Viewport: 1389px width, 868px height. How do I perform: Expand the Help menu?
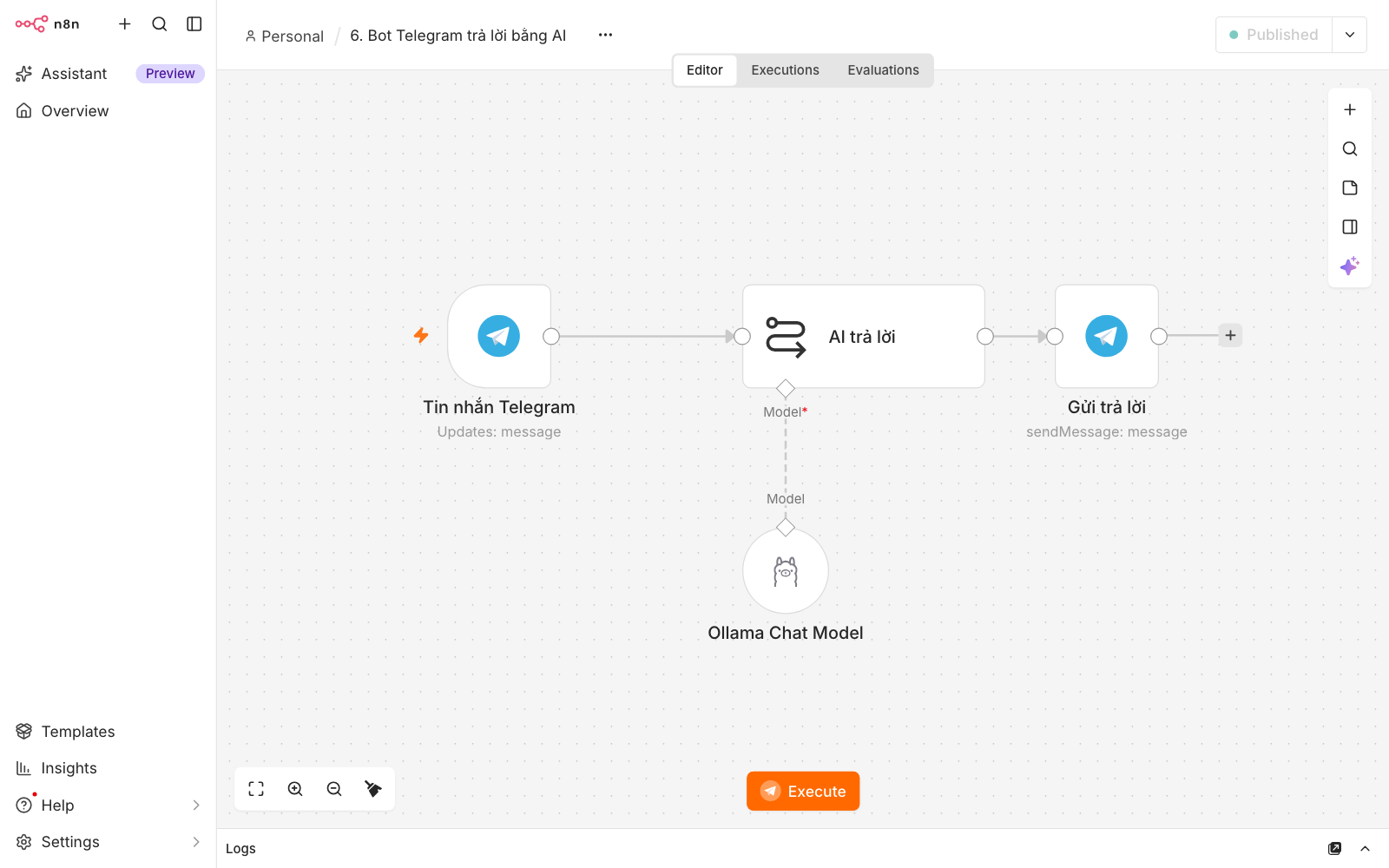108,806
